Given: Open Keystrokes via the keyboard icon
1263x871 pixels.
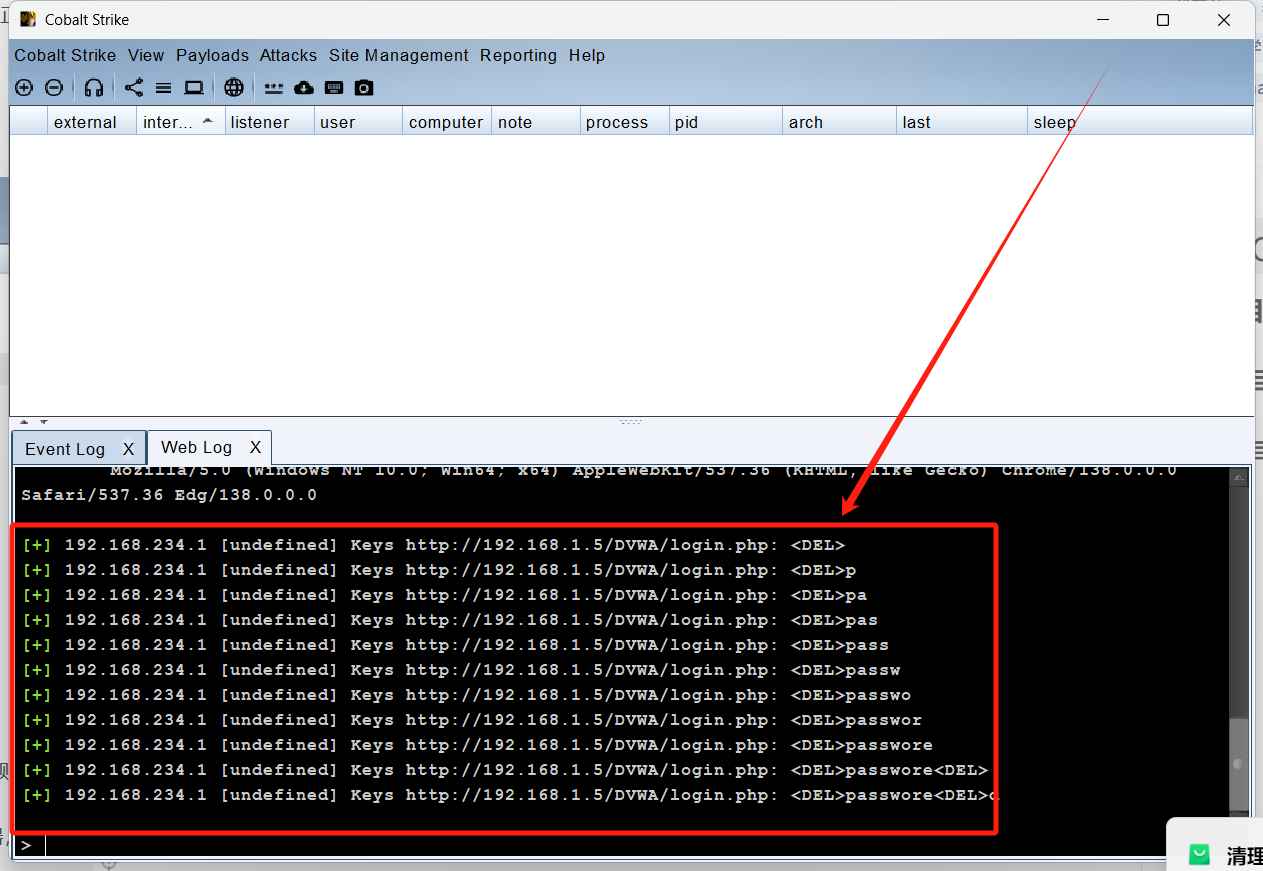Looking at the screenshot, I should tap(334, 88).
